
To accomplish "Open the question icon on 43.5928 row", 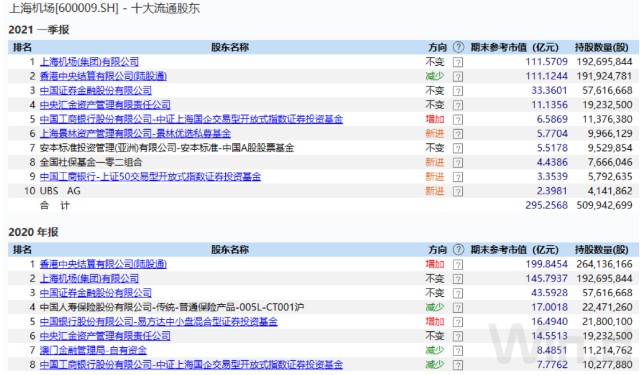I will (x=458, y=293).
